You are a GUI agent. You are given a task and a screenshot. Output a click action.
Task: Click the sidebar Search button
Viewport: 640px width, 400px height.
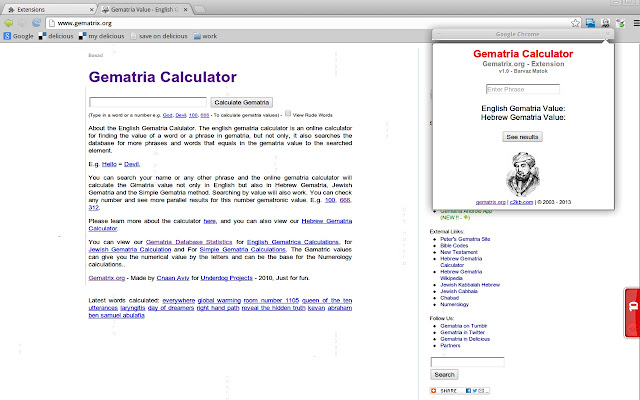click(444, 375)
